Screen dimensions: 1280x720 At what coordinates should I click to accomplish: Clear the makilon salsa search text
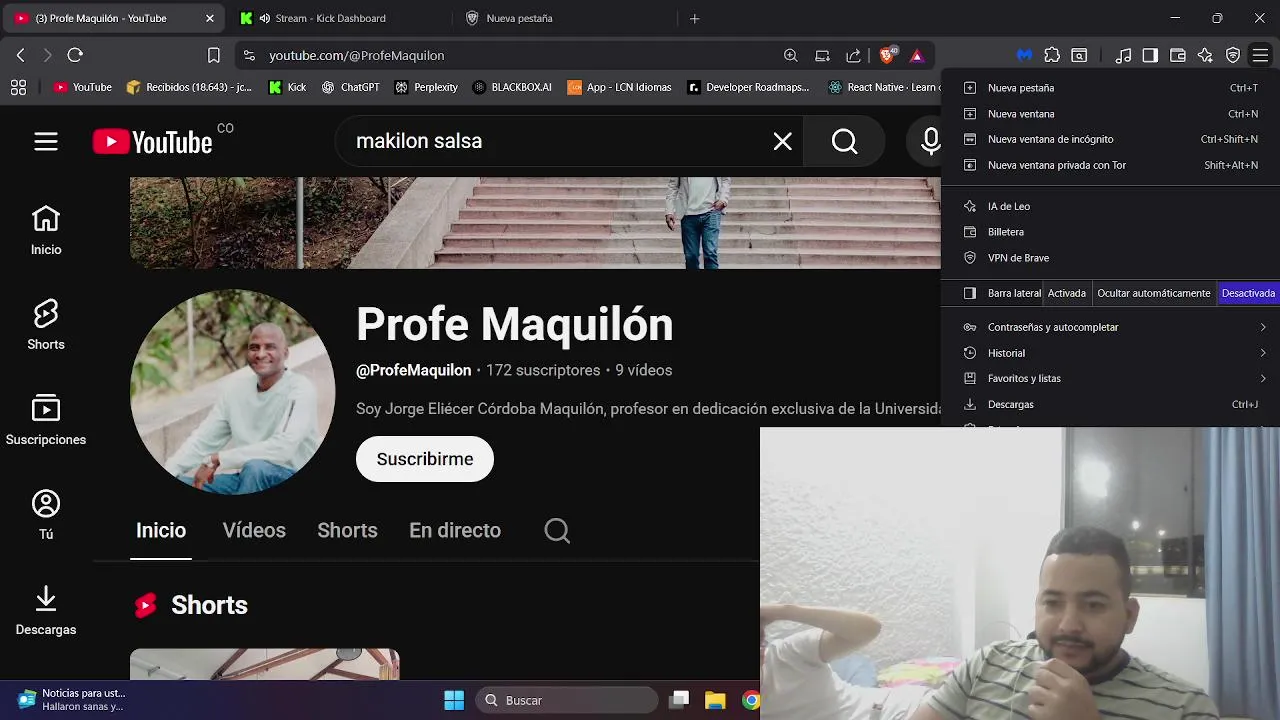782,142
